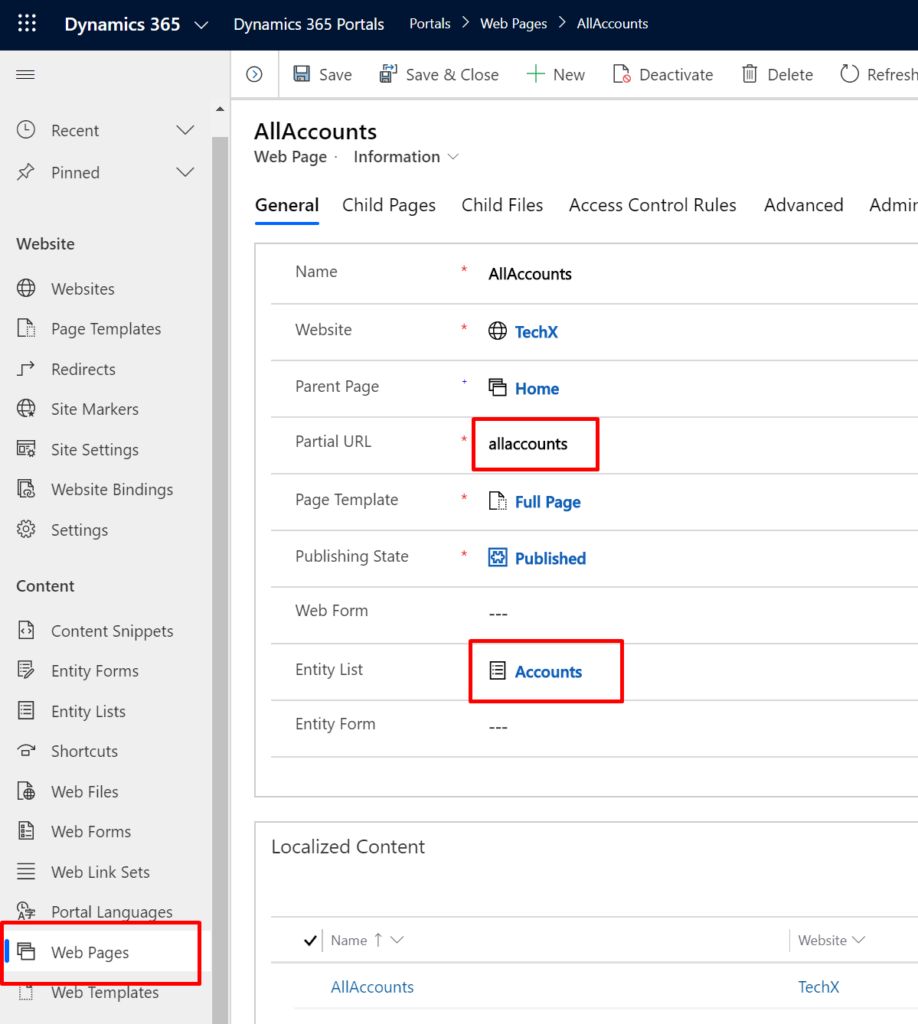918x1024 pixels.
Task: Open the Home parent page link
Action: point(537,389)
